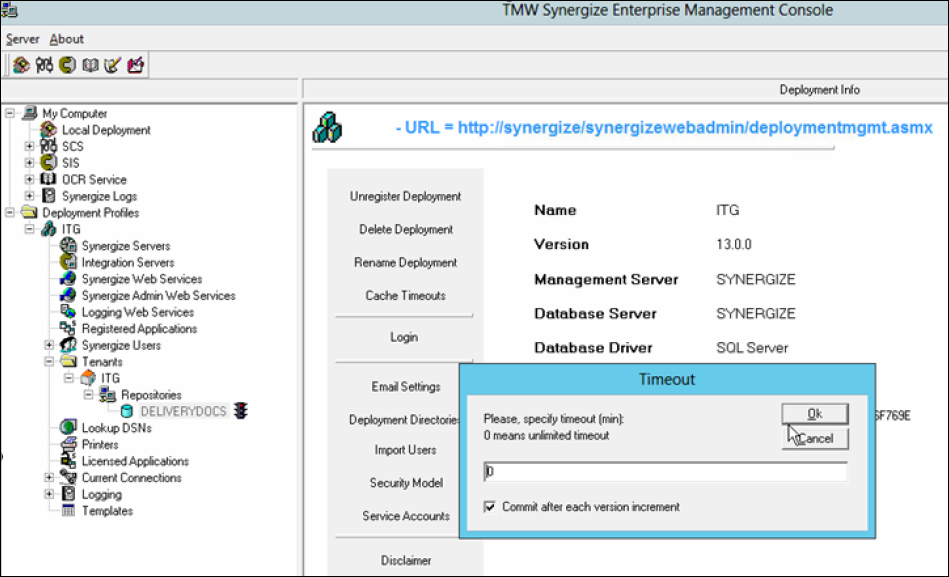Click the Synergize Users icon
Image resolution: width=949 pixels, height=577 pixels.
click(x=68, y=345)
